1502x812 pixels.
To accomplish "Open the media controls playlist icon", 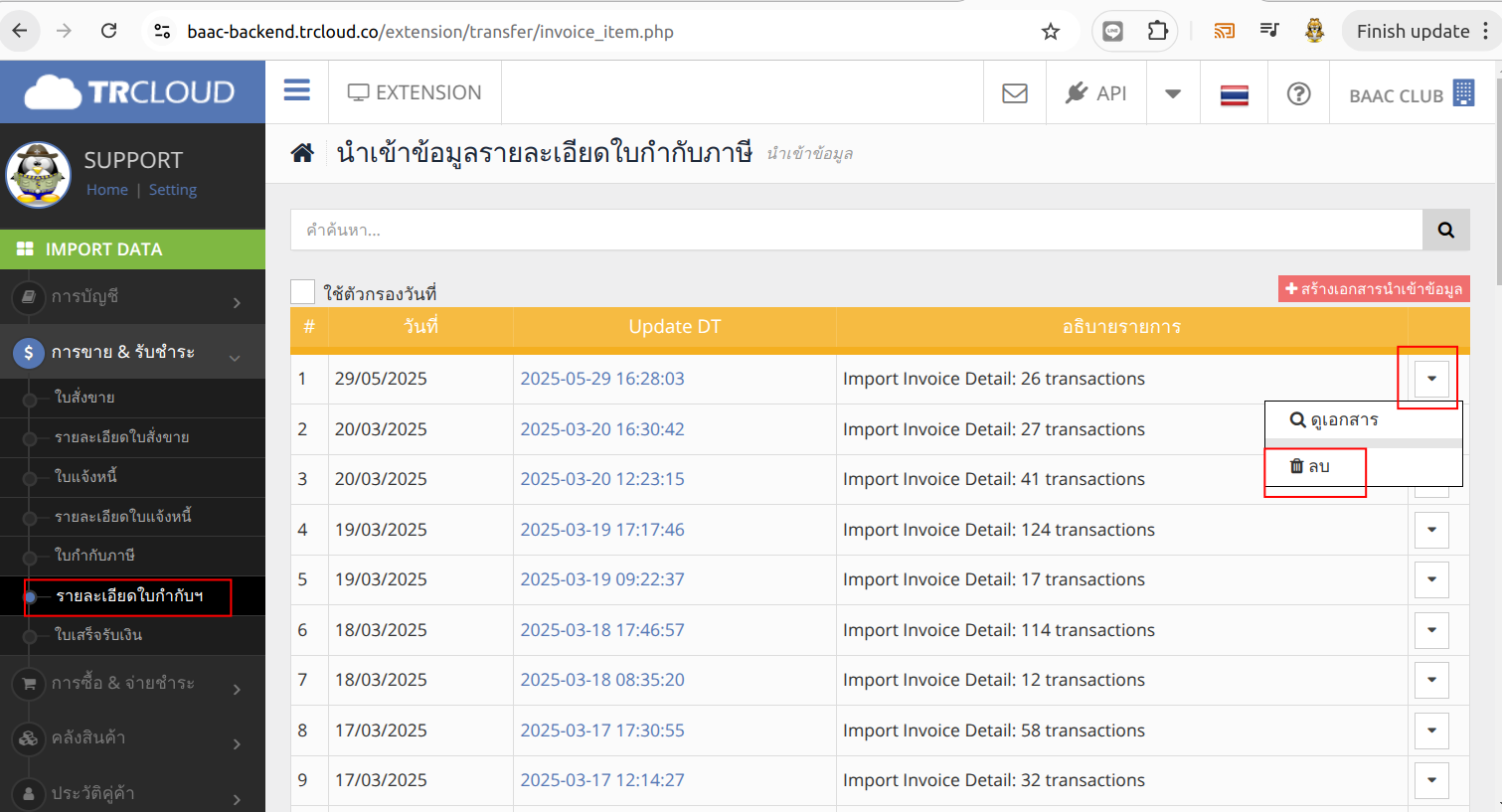I will coord(1269,31).
